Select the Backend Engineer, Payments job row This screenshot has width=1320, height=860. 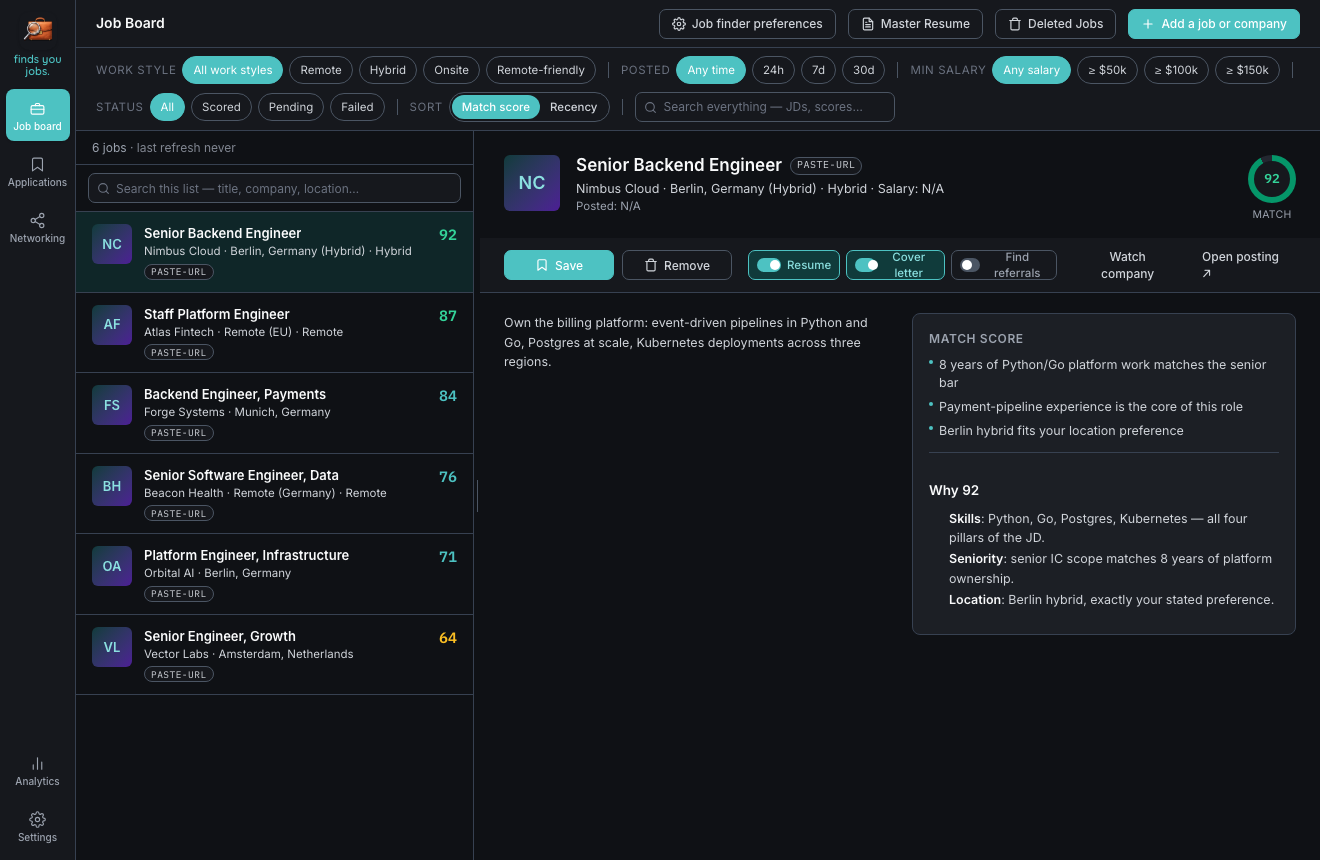point(274,413)
